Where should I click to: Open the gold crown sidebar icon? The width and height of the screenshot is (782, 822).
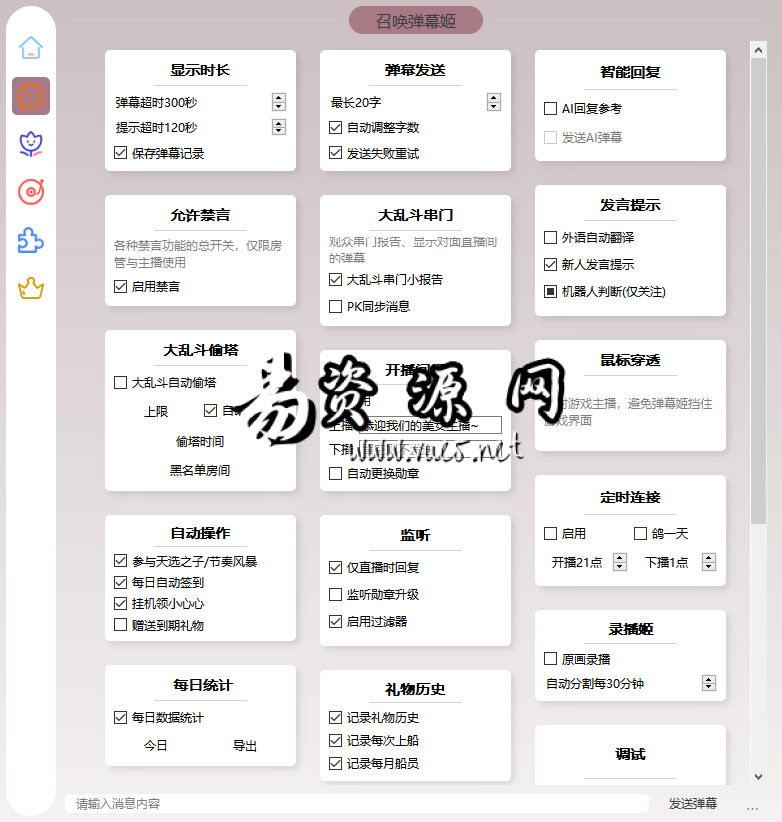point(31,289)
